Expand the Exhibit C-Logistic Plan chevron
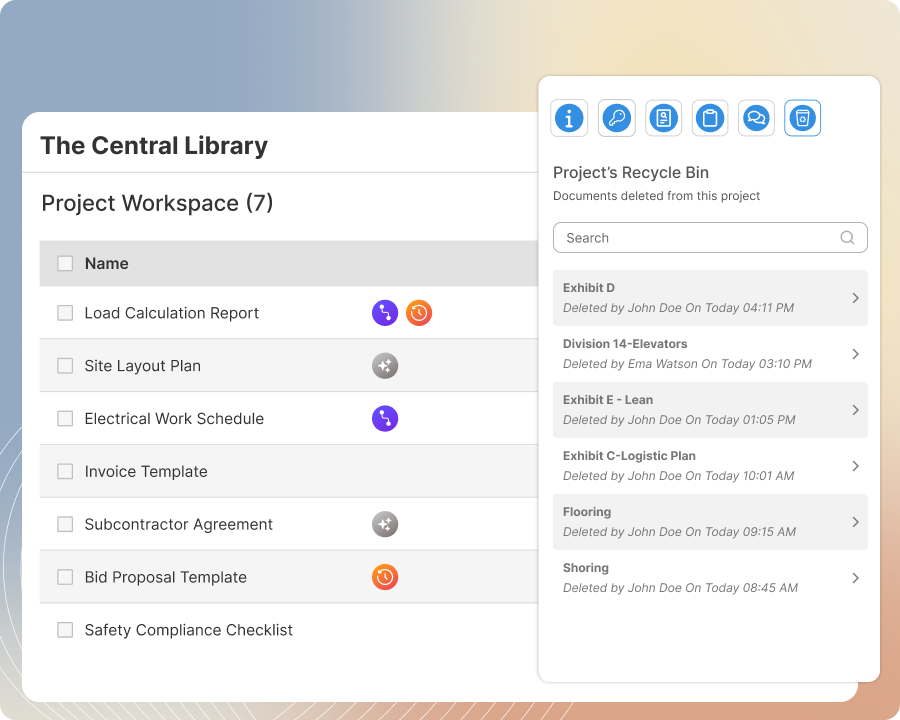The height and width of the screenshot is (720, 900). 855,466
